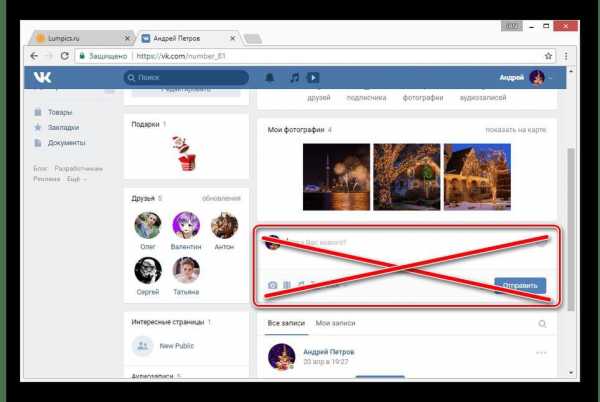This screenshot has height=402, width=600.
Task: Click the VK logo in the header
Action: (42, 77)
